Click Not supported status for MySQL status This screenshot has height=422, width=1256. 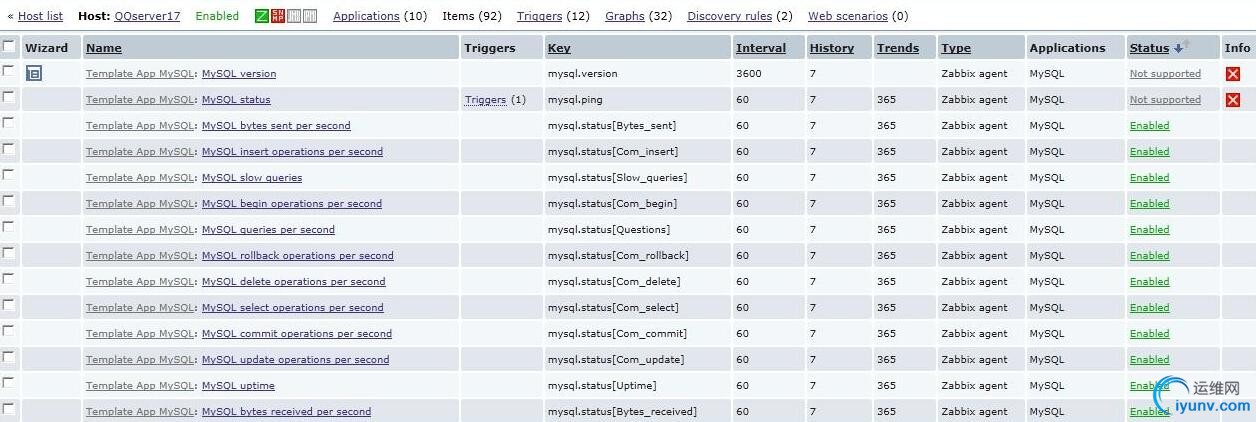(1165, 100)
